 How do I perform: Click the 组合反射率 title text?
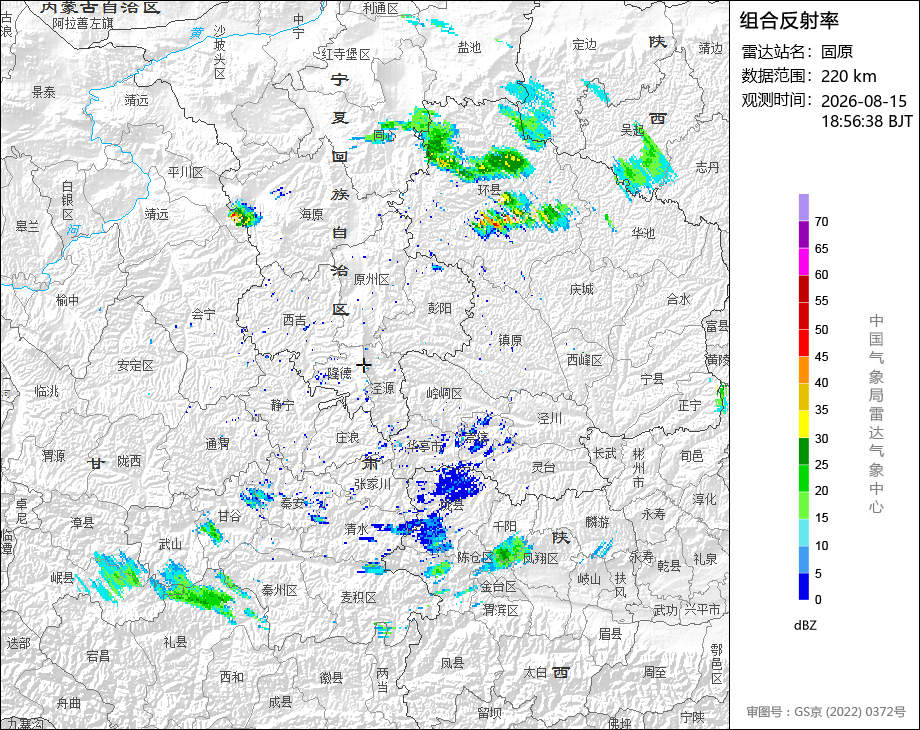789,21
